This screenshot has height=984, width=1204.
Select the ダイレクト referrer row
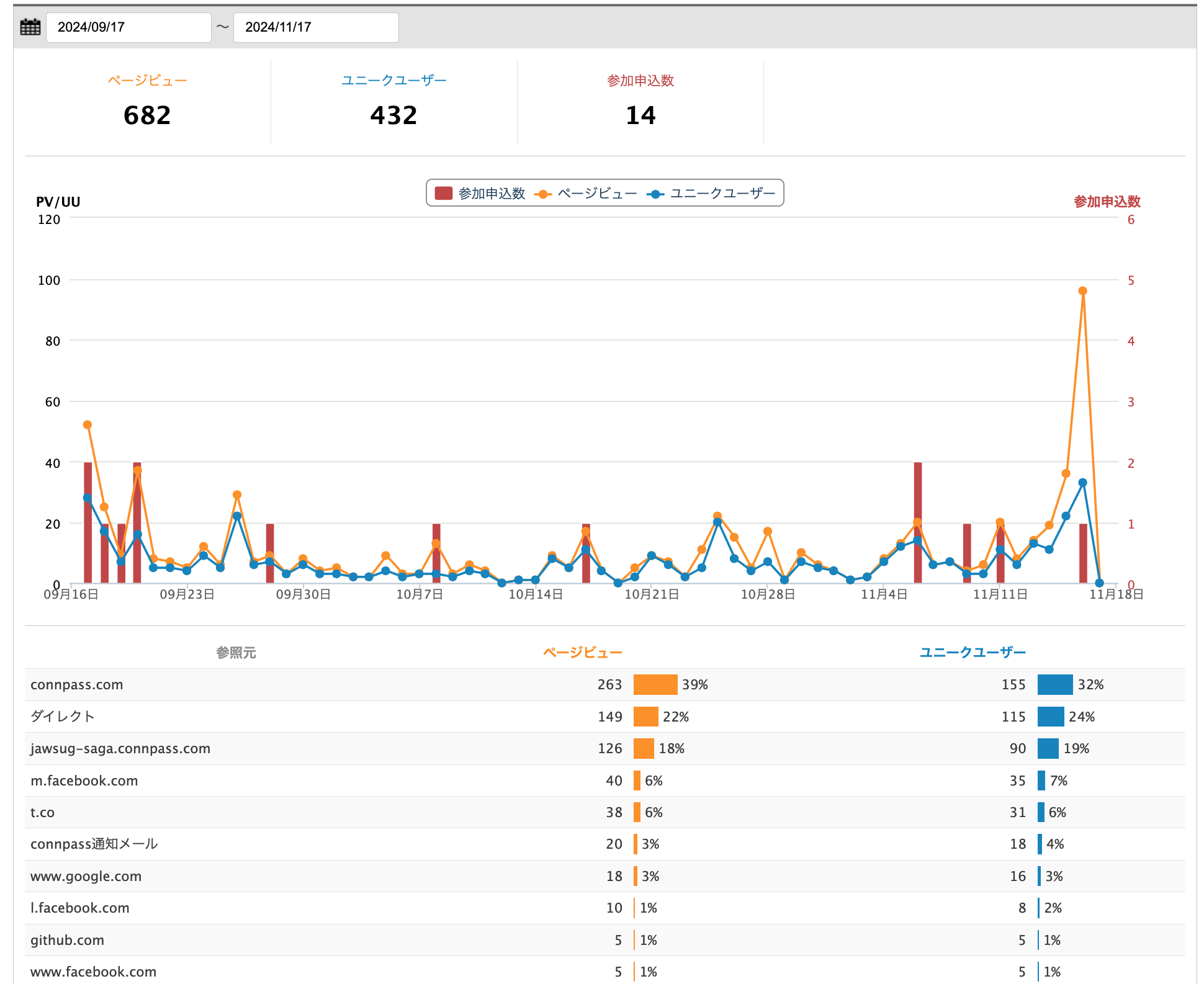coord(605,717)
